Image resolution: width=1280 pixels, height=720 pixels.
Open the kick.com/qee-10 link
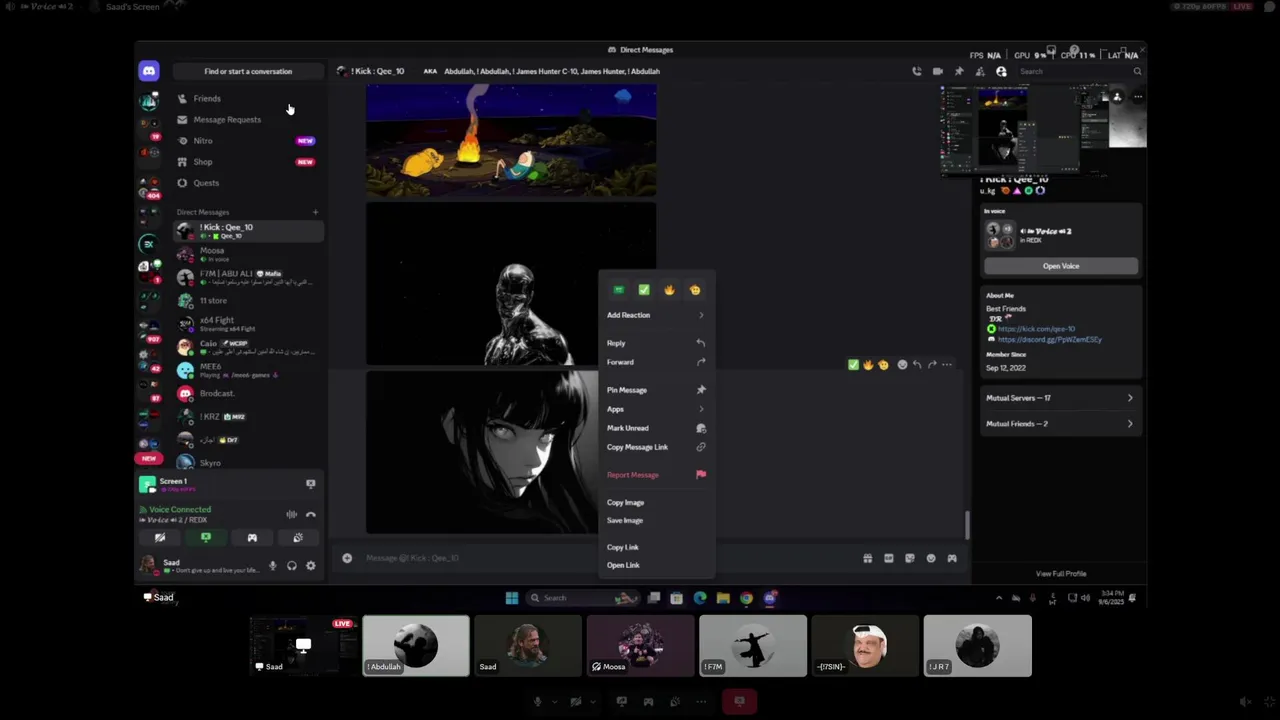point(1036,329)
